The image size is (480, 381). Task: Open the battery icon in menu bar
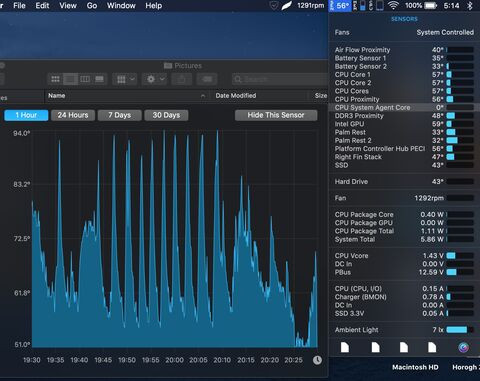point(430,6)
